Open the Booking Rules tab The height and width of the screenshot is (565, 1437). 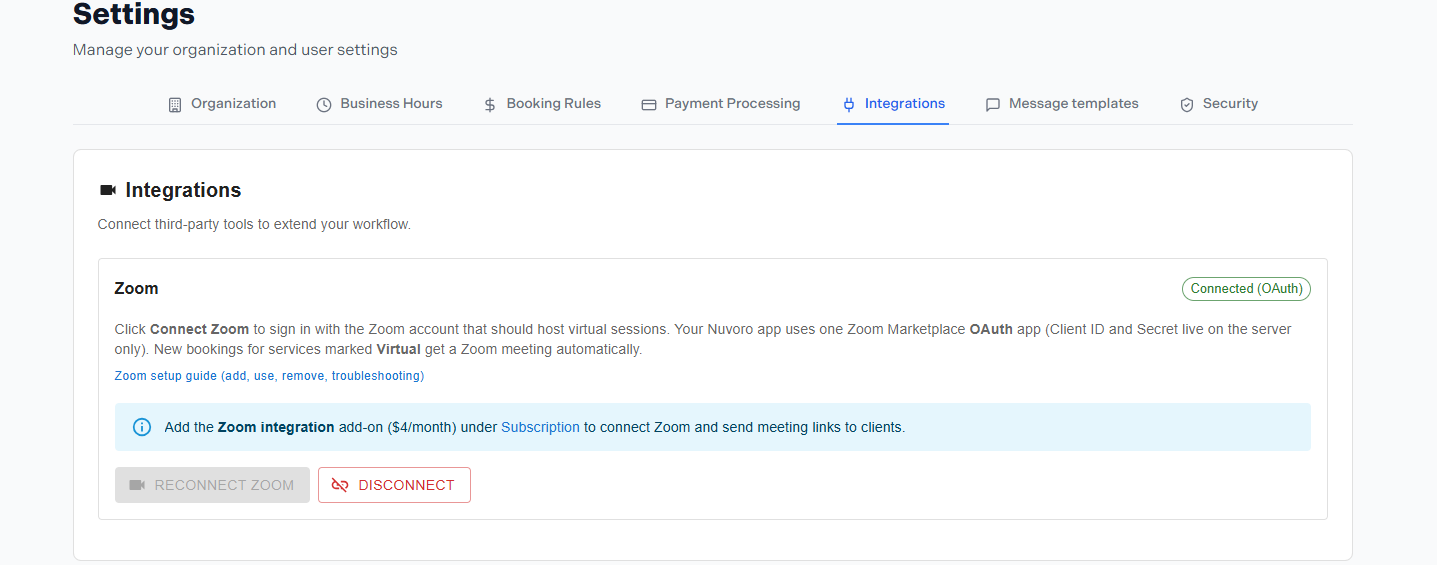[542, 104]
